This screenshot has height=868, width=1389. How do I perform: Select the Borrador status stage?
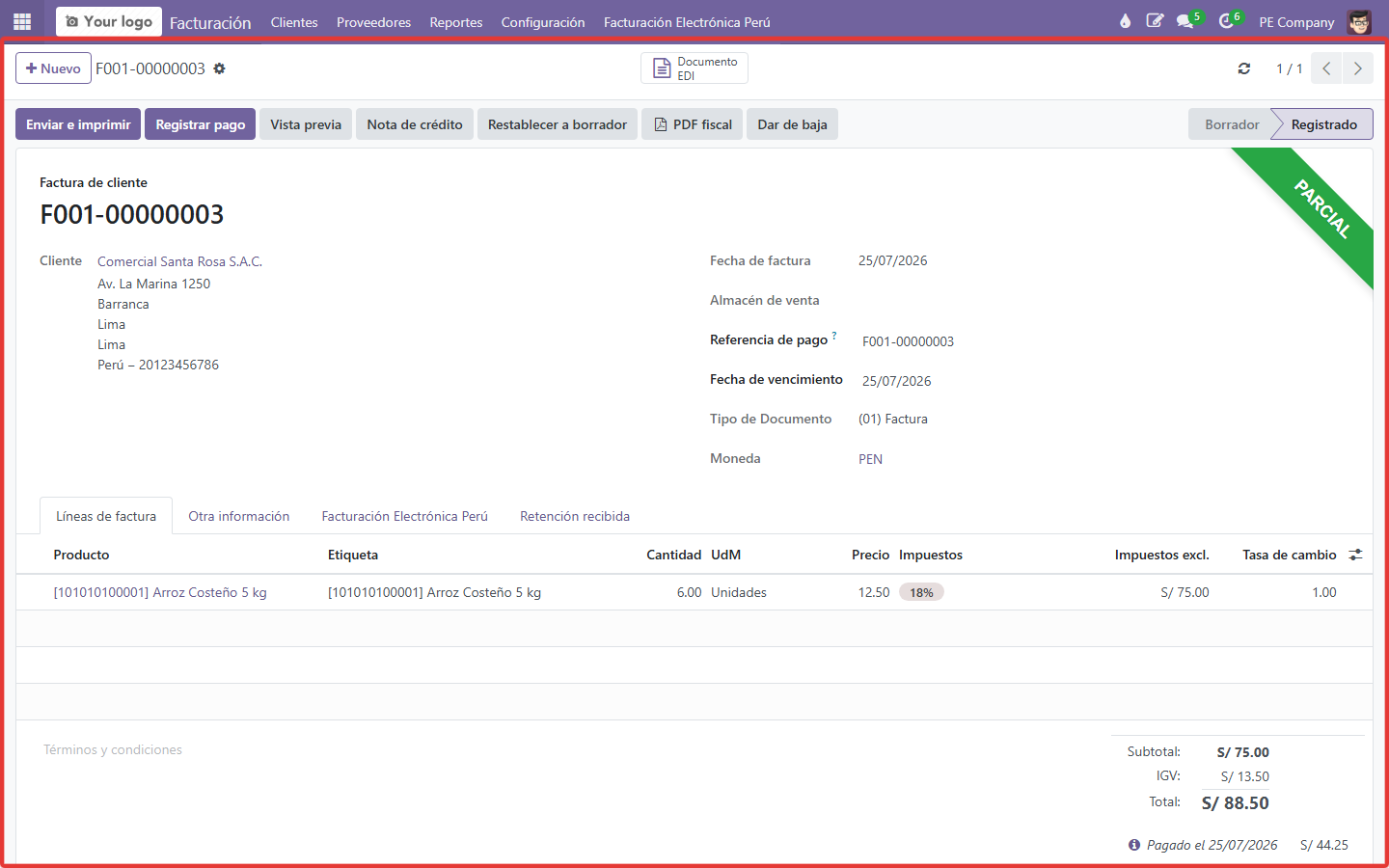1231,124
